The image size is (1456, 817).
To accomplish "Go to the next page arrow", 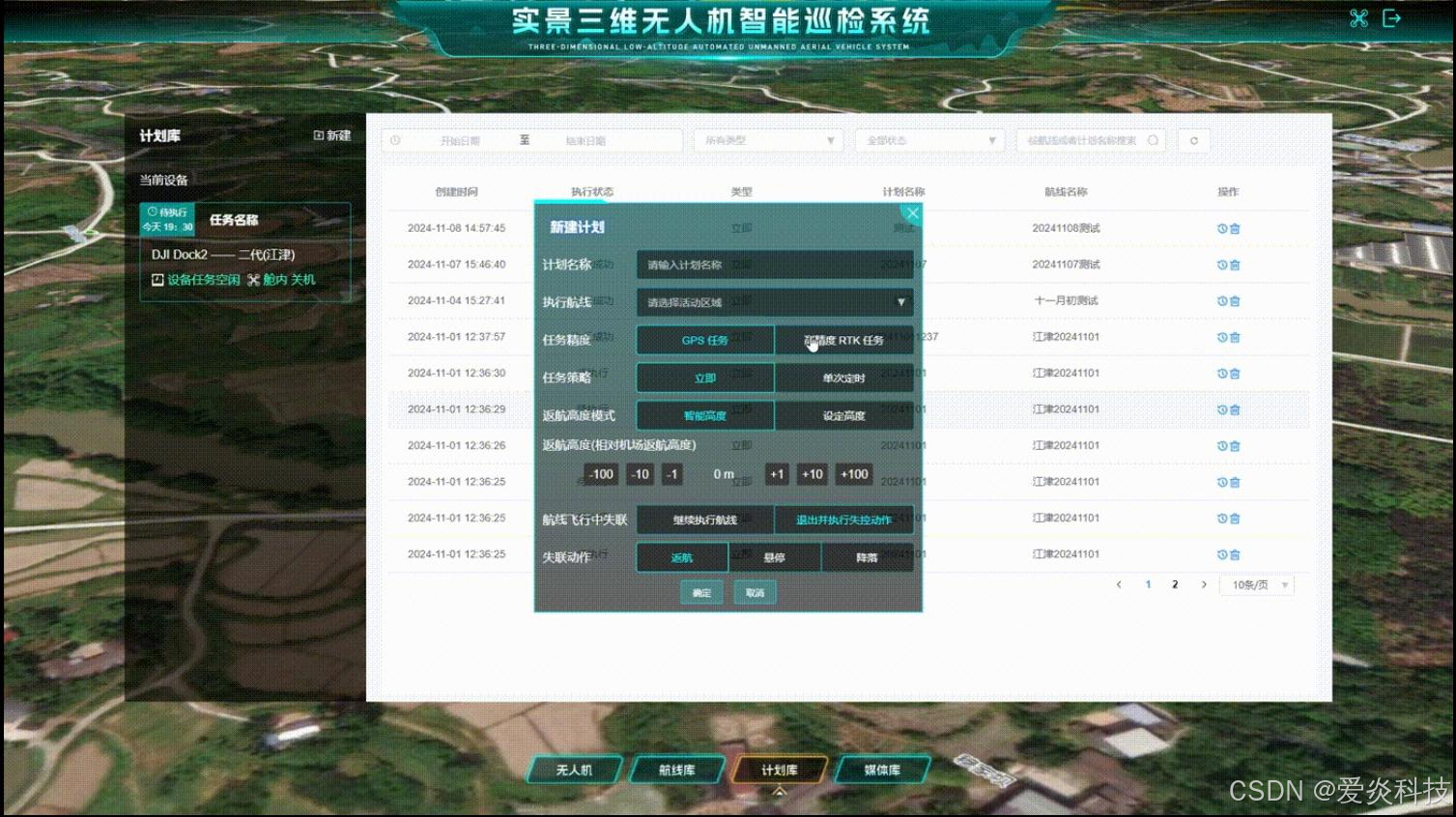I will (1204, 585).
